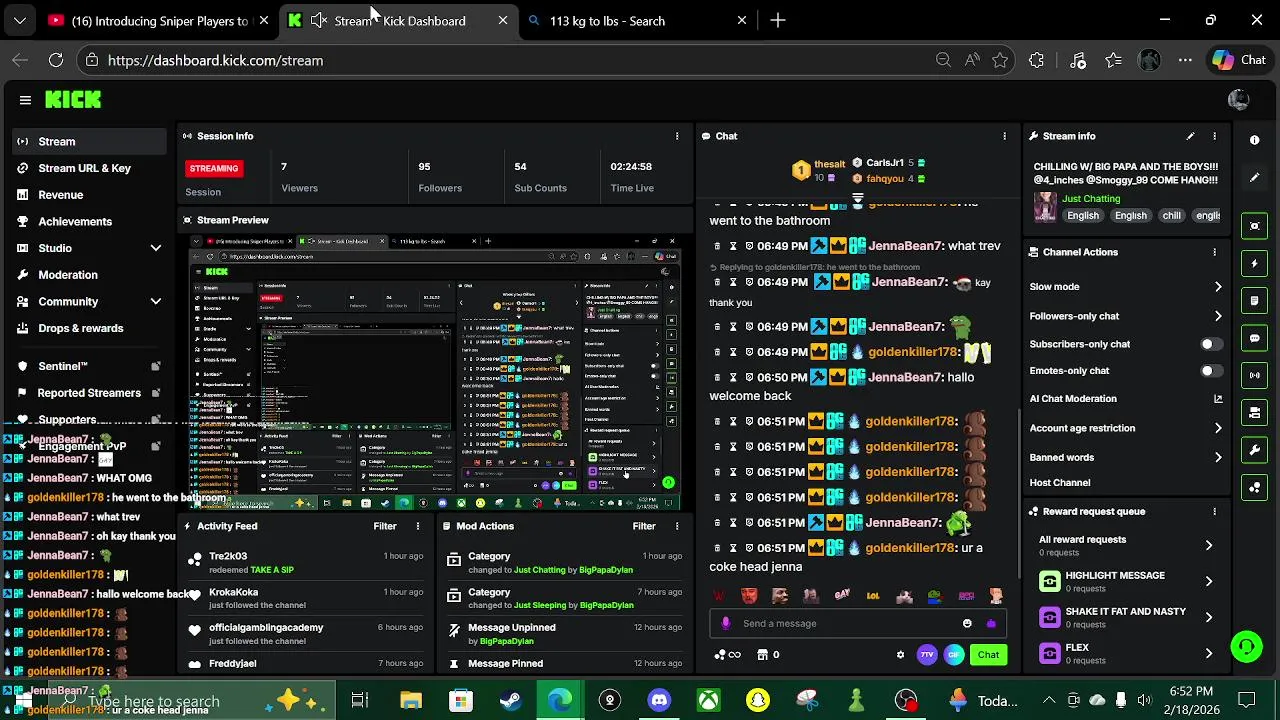The height and width of the screenshot is (720, 1280).
Task: Toggle Emotes-only chat switch
Action: click(x=1210, y=371)
